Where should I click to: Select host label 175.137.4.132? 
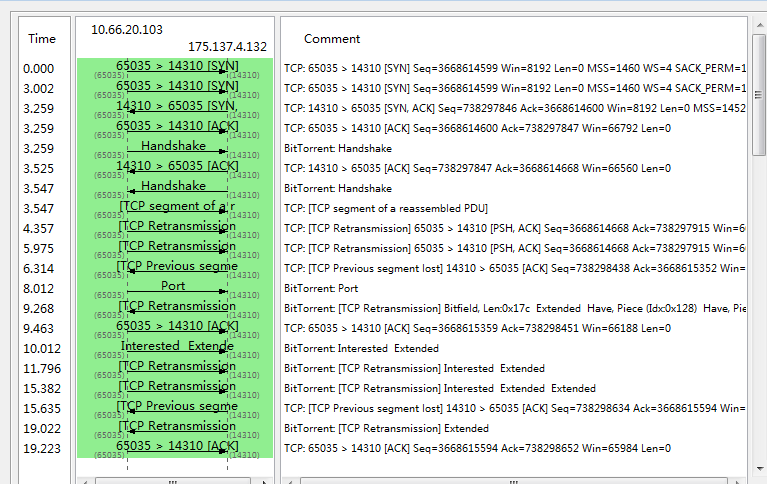click(x=227, y=47)
